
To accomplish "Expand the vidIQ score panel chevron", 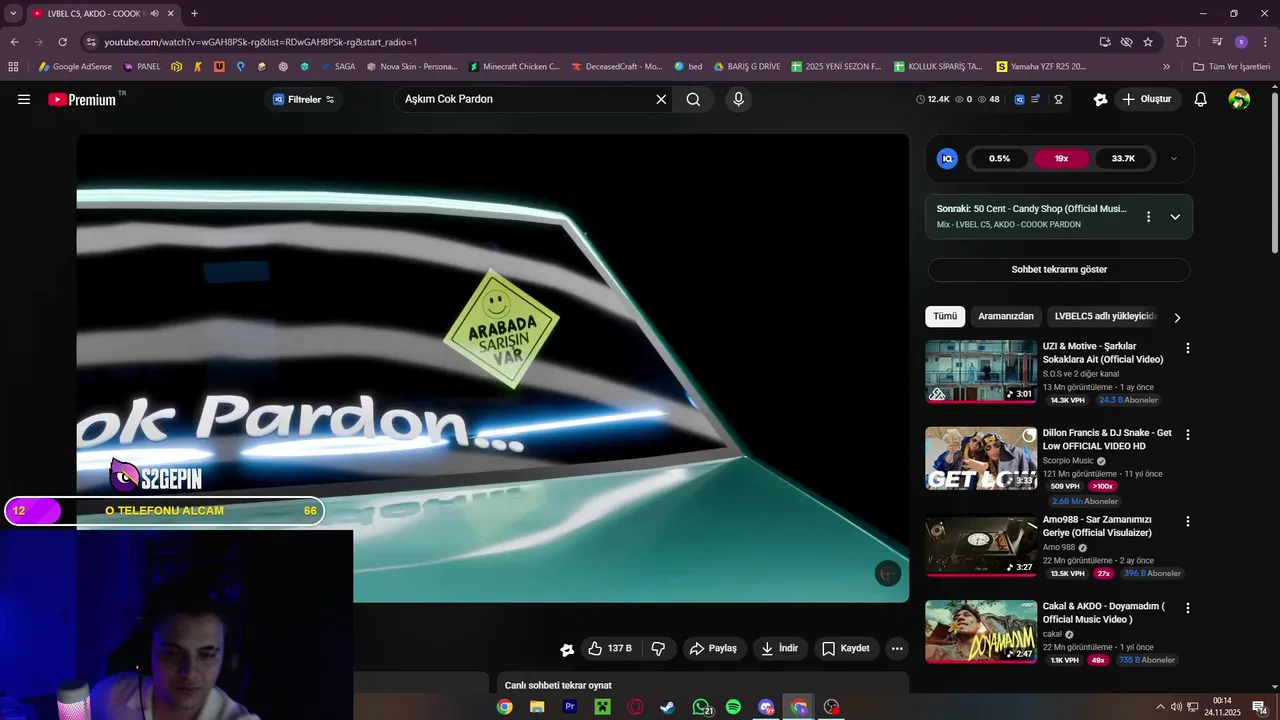I will tap(1173, 158).
